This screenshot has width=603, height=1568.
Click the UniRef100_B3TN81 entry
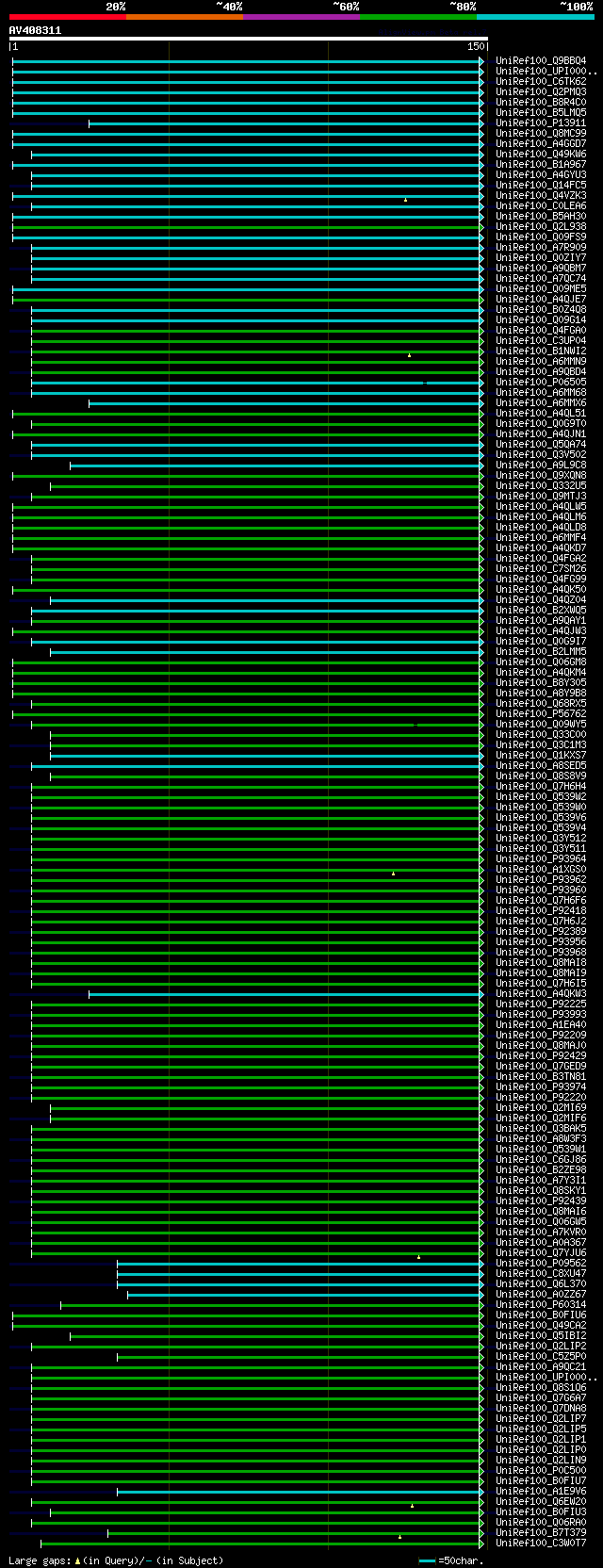pyautogui.click(x=541, y=1077)
